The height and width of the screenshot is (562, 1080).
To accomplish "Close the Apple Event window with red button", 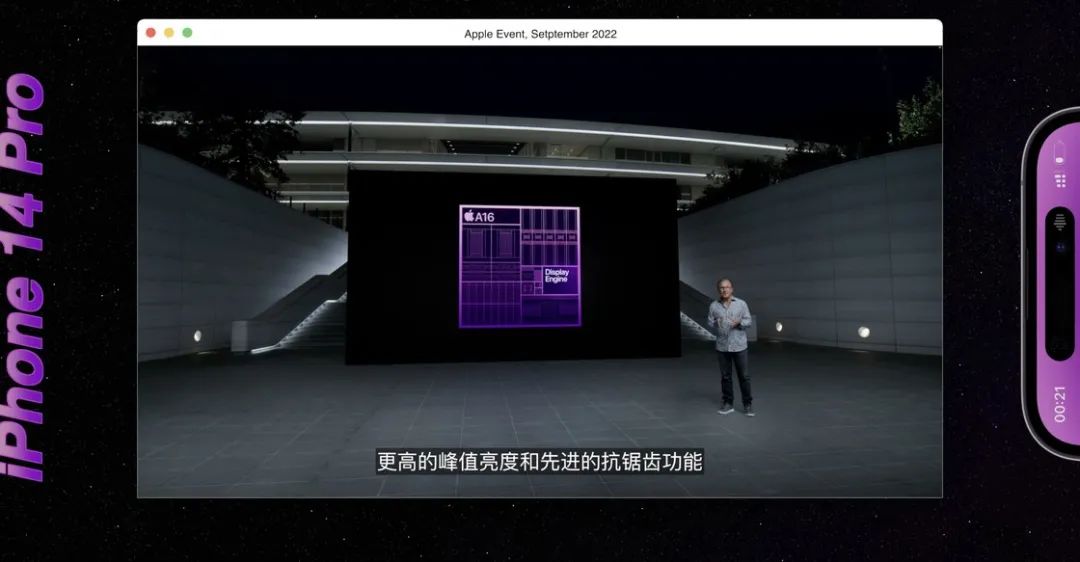I will (151, 33).
